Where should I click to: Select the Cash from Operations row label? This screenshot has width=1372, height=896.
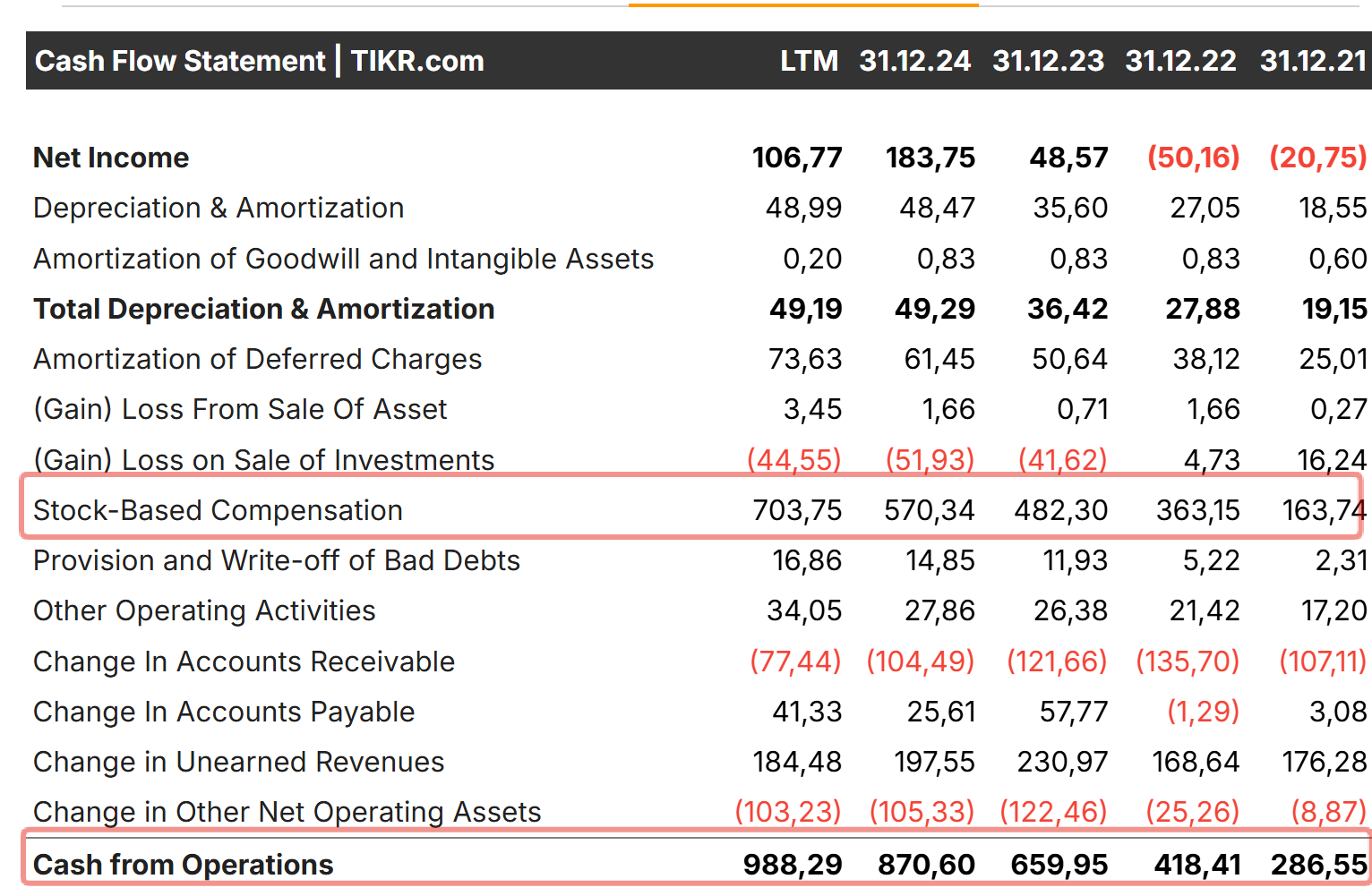183,865
